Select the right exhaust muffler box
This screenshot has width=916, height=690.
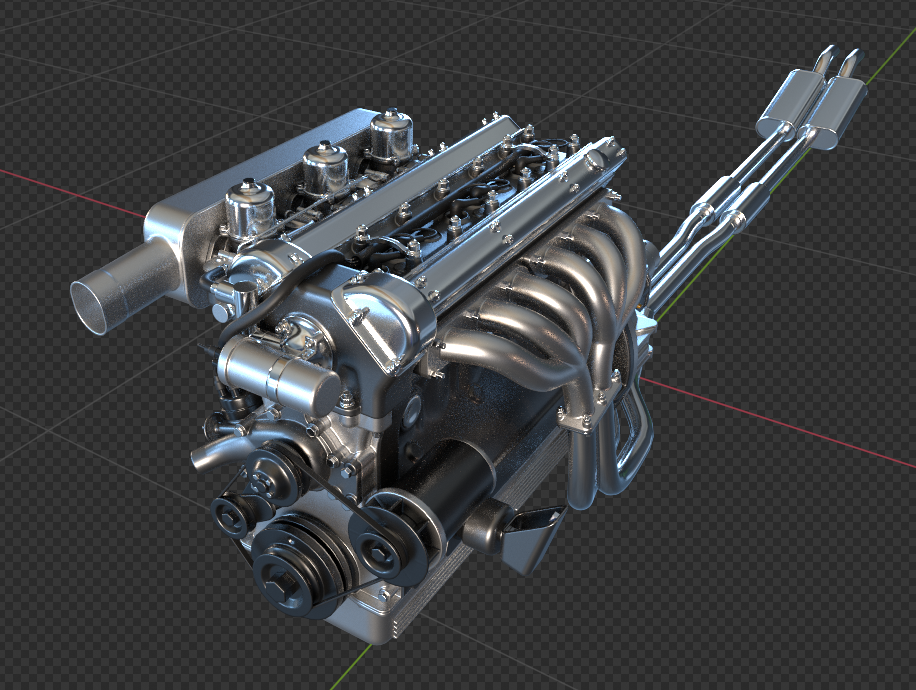(832, 113)
